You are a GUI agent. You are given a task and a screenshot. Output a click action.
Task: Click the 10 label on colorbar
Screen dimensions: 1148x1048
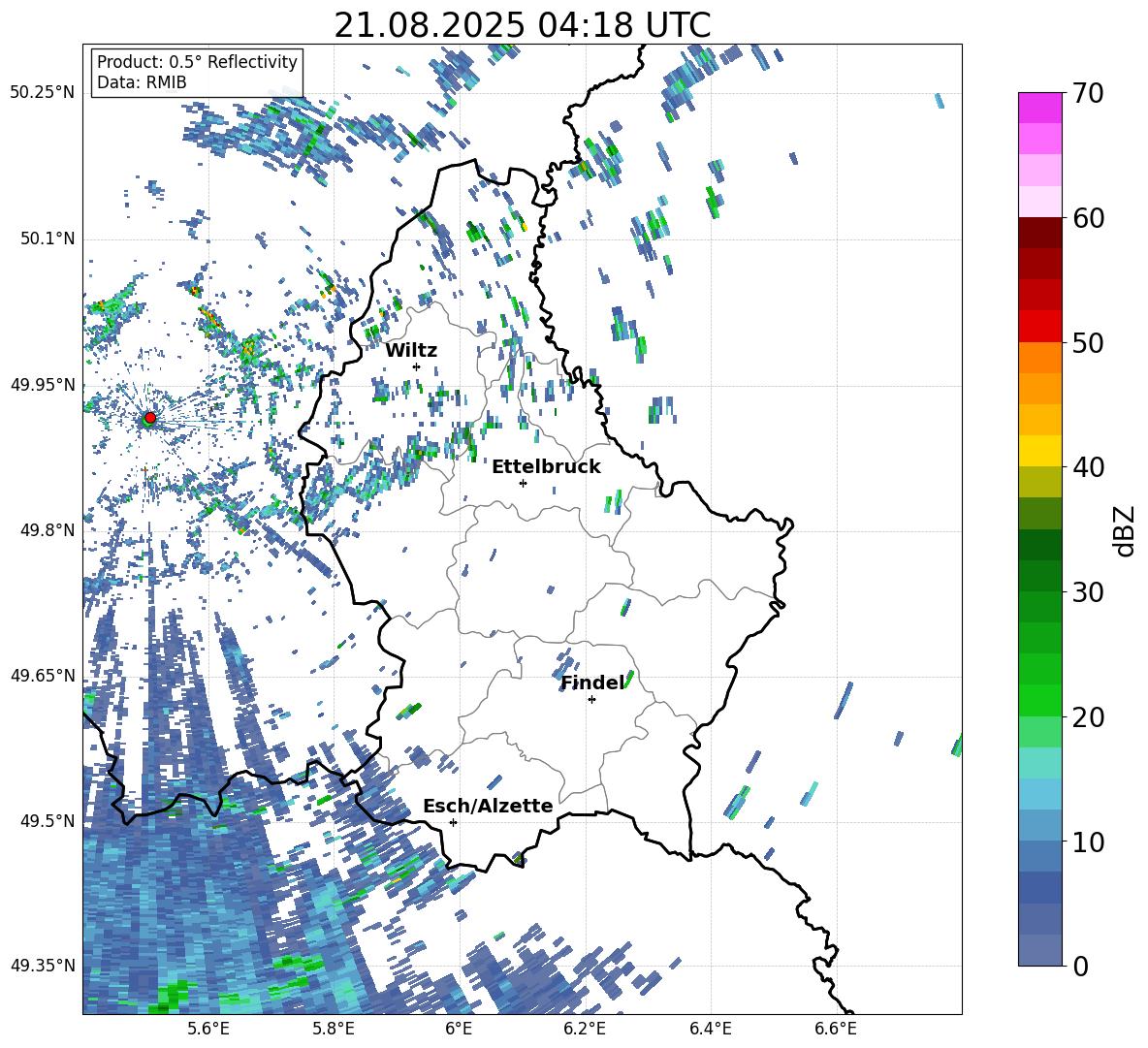[1089, 842]
